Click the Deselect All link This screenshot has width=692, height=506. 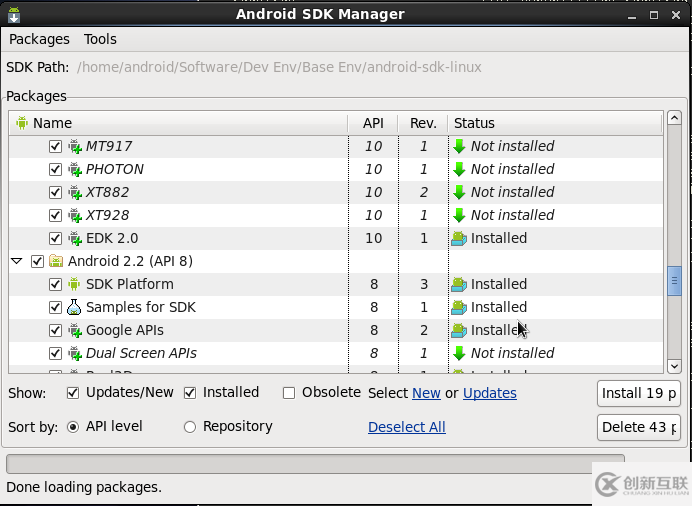407,427
